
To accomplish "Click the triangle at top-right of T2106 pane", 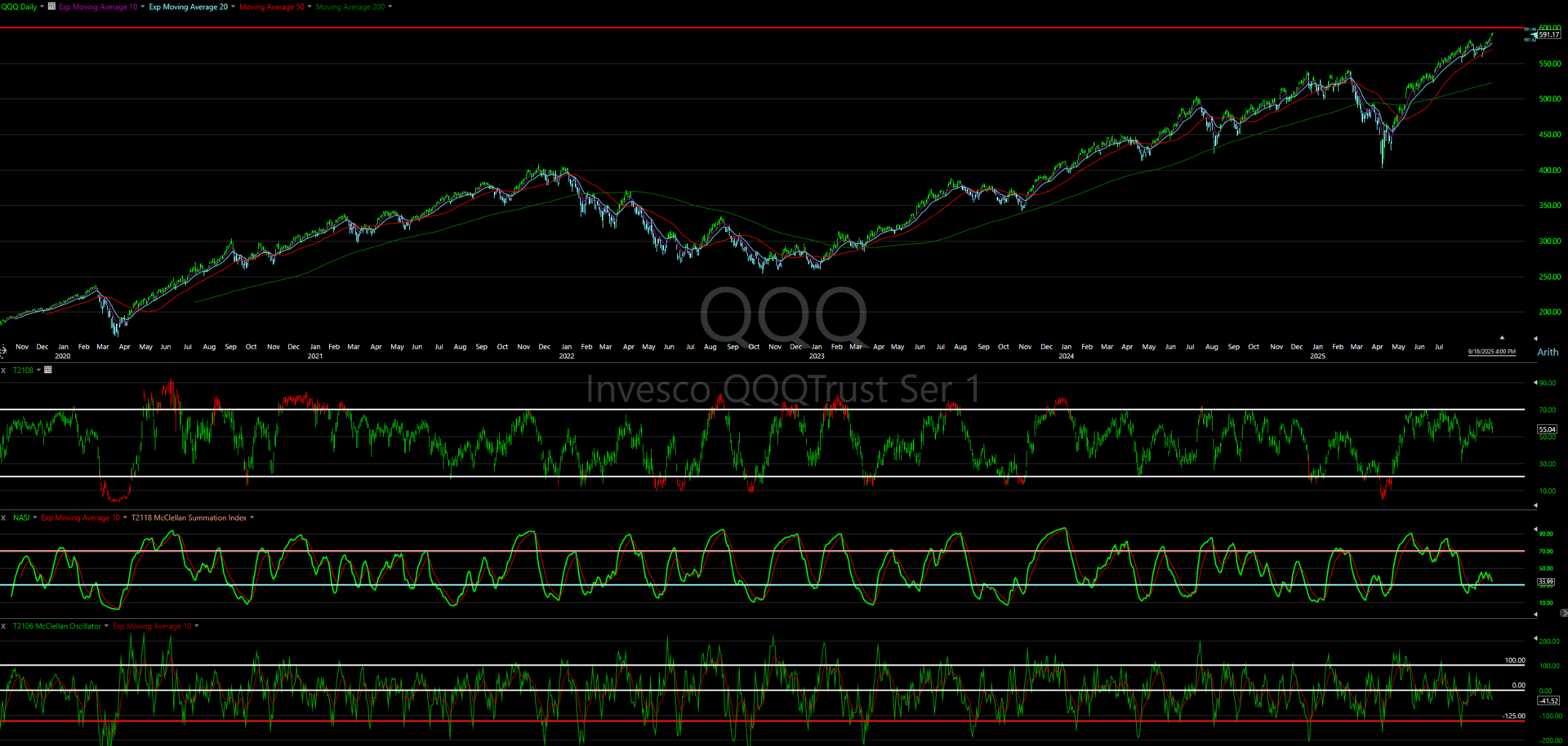I will pyautogui.click(x=1535, y=638).
